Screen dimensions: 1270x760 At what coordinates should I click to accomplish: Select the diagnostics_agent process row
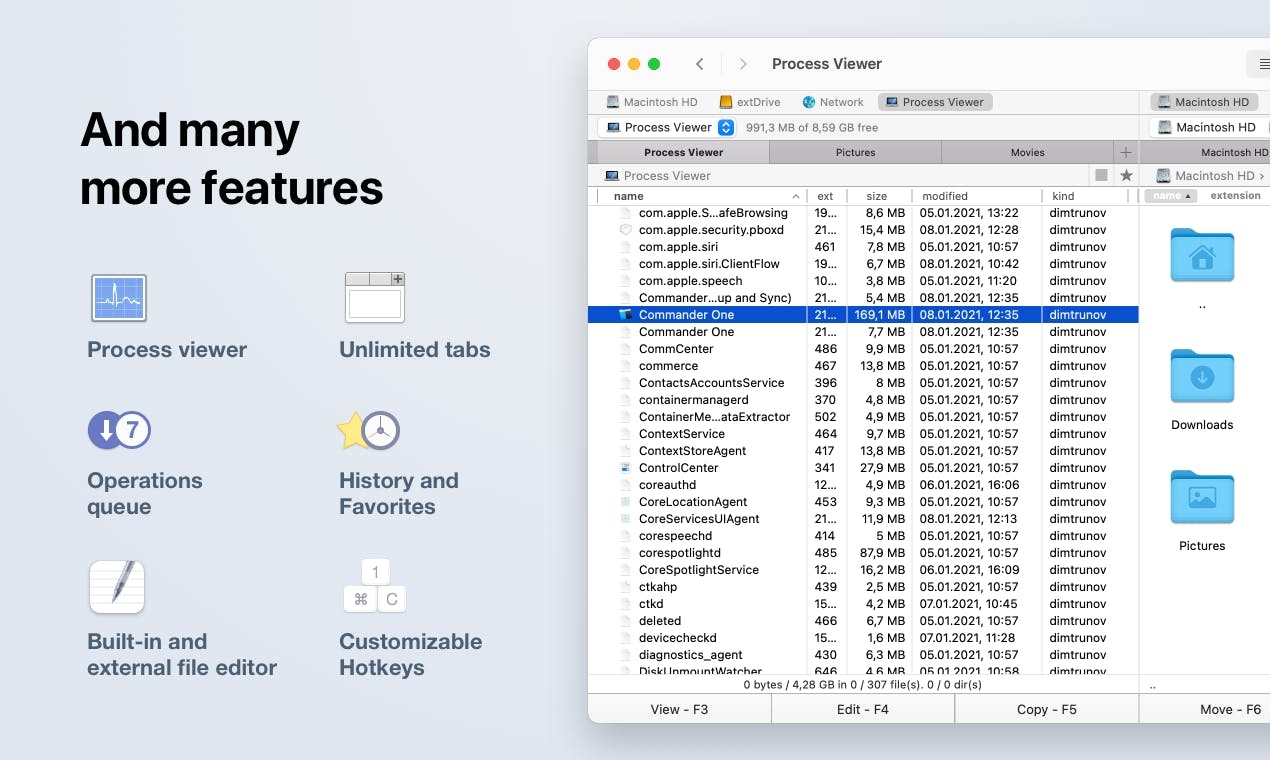(864, 655)
